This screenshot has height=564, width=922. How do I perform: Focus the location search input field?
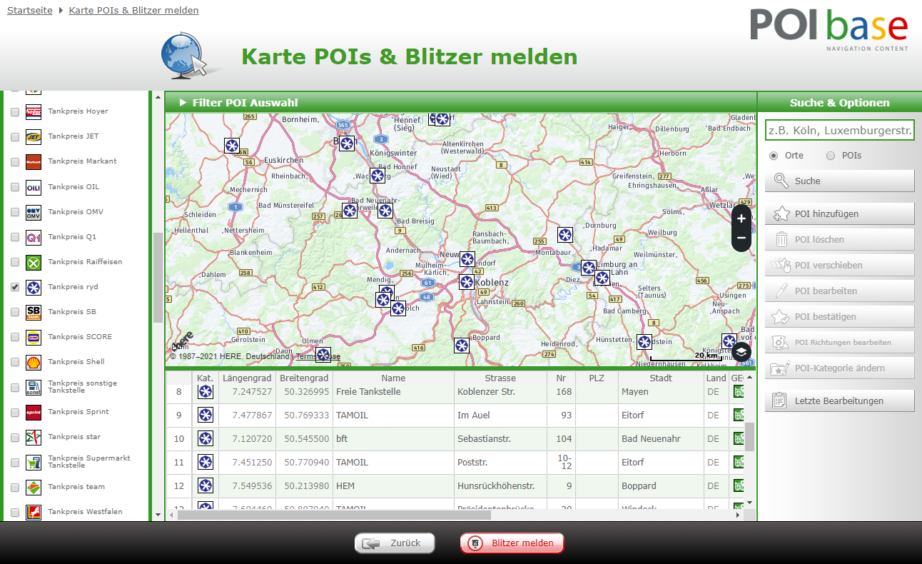pos(839,130)
